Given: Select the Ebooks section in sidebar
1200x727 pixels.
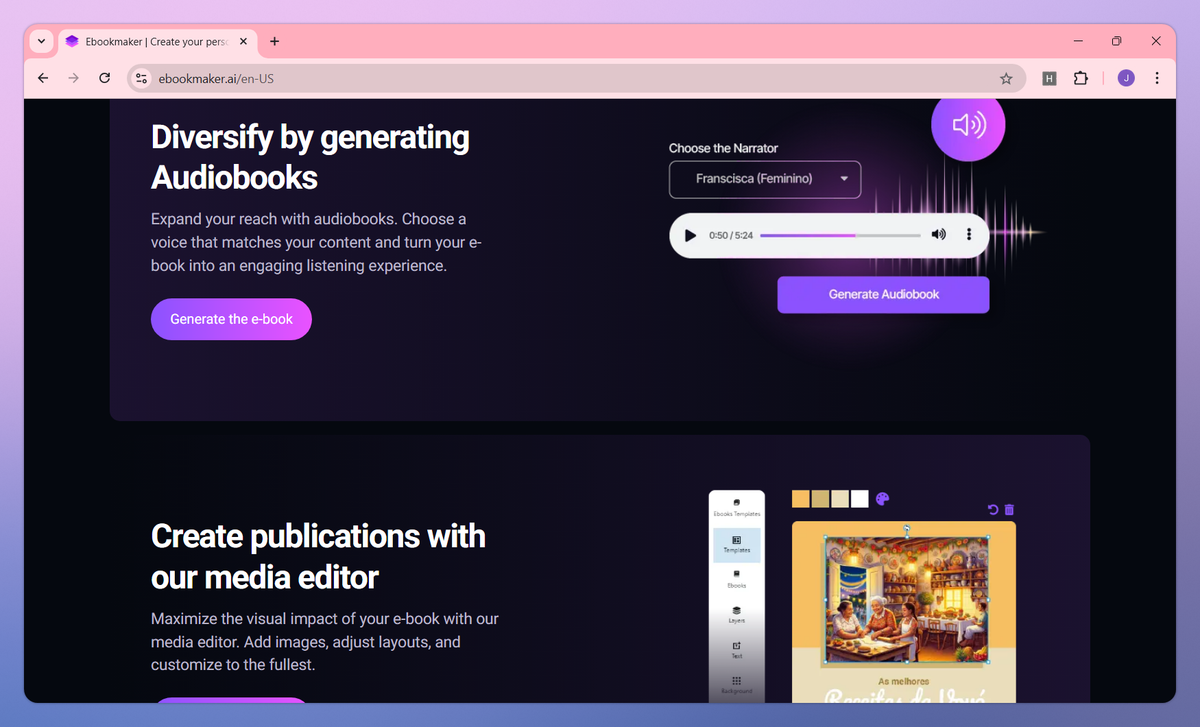Looking at the screenshot, I should pos(737,581).
